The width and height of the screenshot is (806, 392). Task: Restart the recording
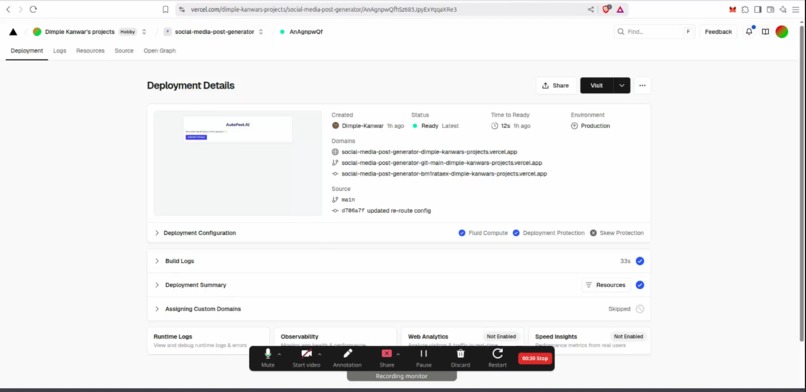497,358
